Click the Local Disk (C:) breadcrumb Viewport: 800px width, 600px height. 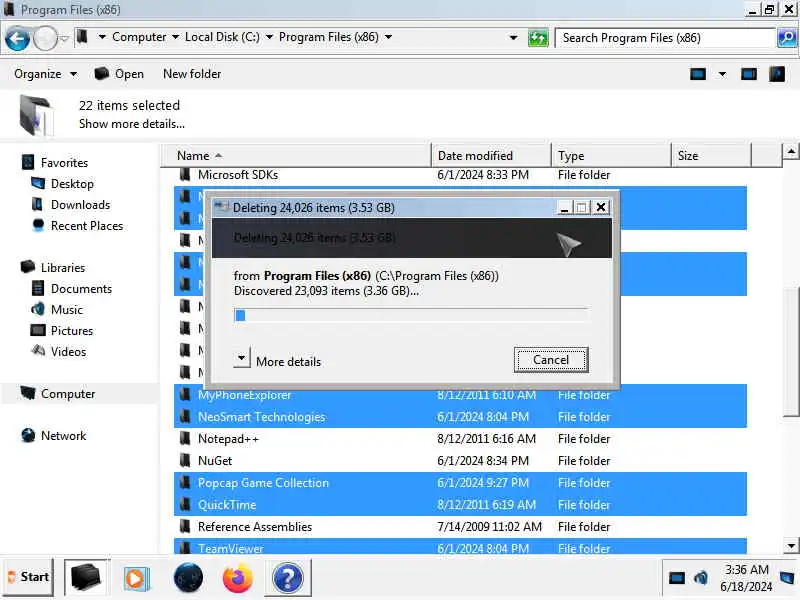click(x=222, y=37)
